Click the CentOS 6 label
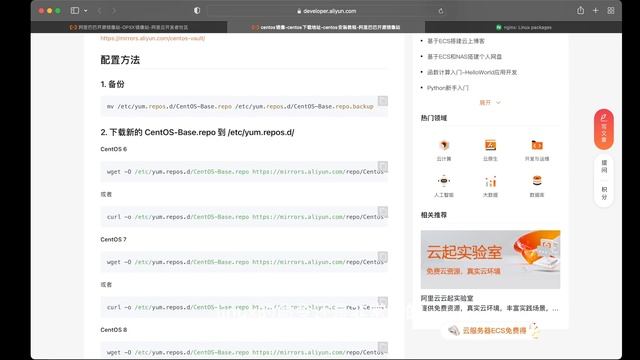 (113, 149)
